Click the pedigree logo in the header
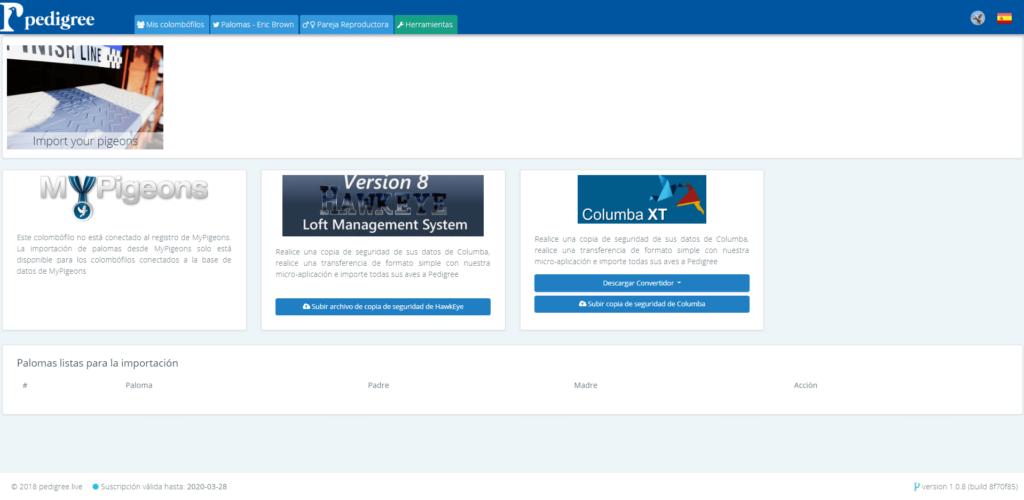 pyautogui.click(x=52, y=17)
